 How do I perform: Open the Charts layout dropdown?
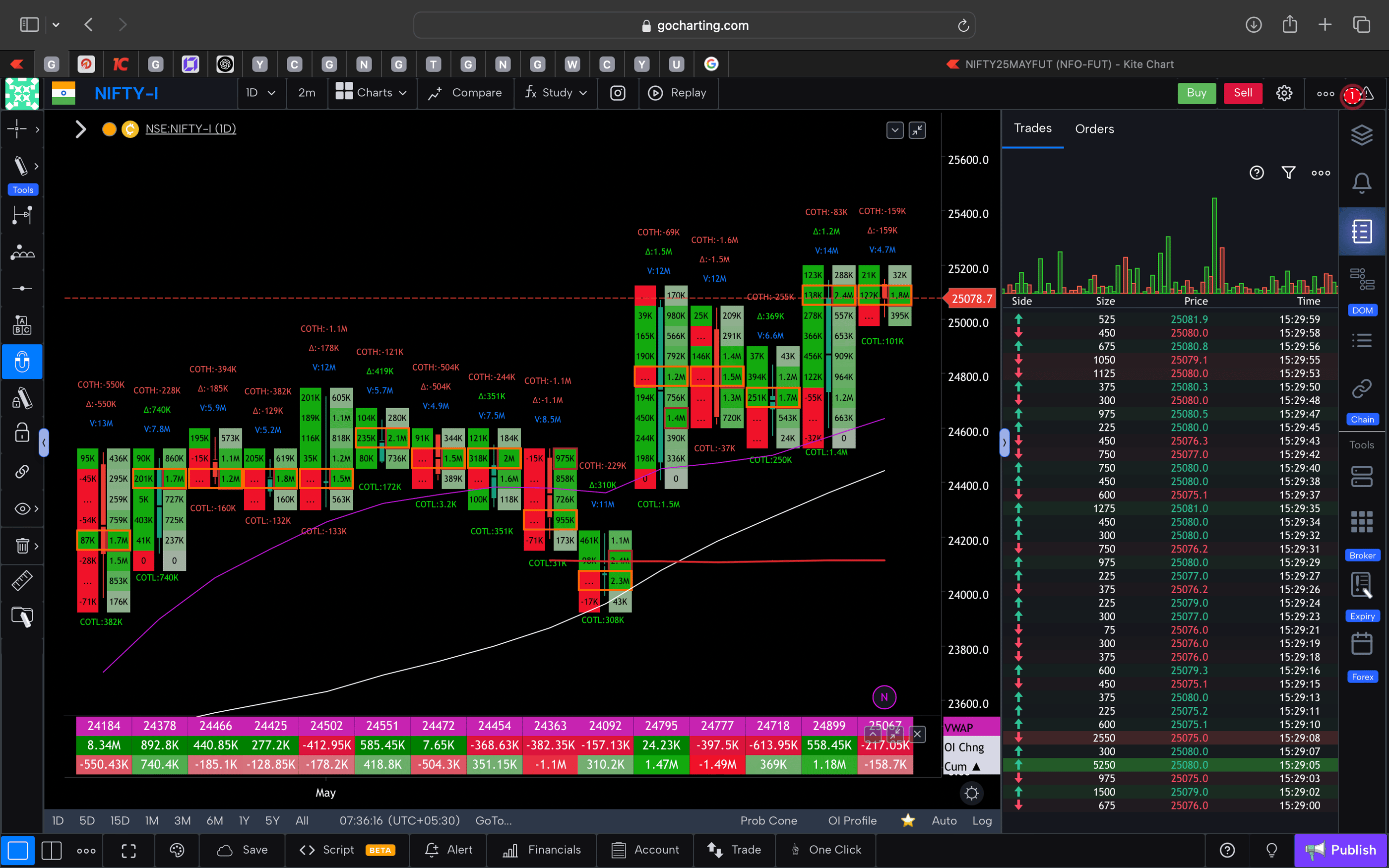[372, 92]
